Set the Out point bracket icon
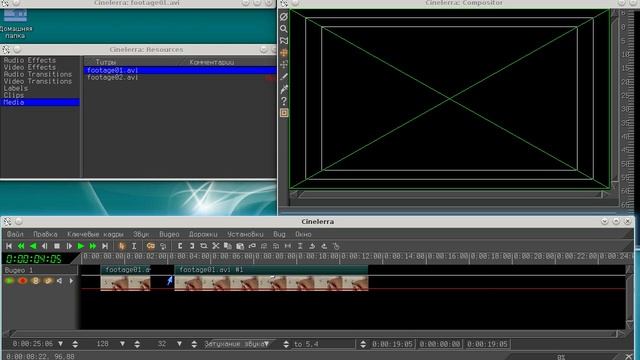This screenshot has height=360, width=640. 191,246
